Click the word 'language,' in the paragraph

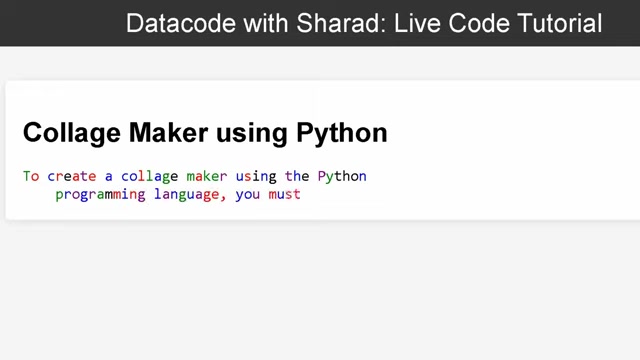[x=190, y=195]
